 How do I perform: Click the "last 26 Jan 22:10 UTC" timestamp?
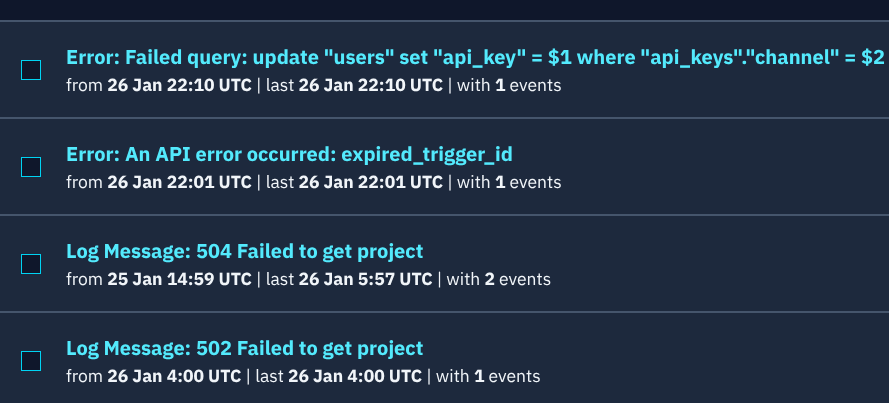pos(354,85)
